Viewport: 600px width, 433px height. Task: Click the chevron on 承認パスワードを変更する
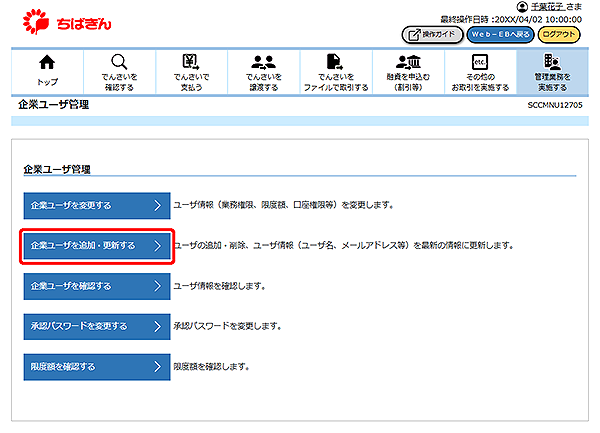(x=157, y=326)
